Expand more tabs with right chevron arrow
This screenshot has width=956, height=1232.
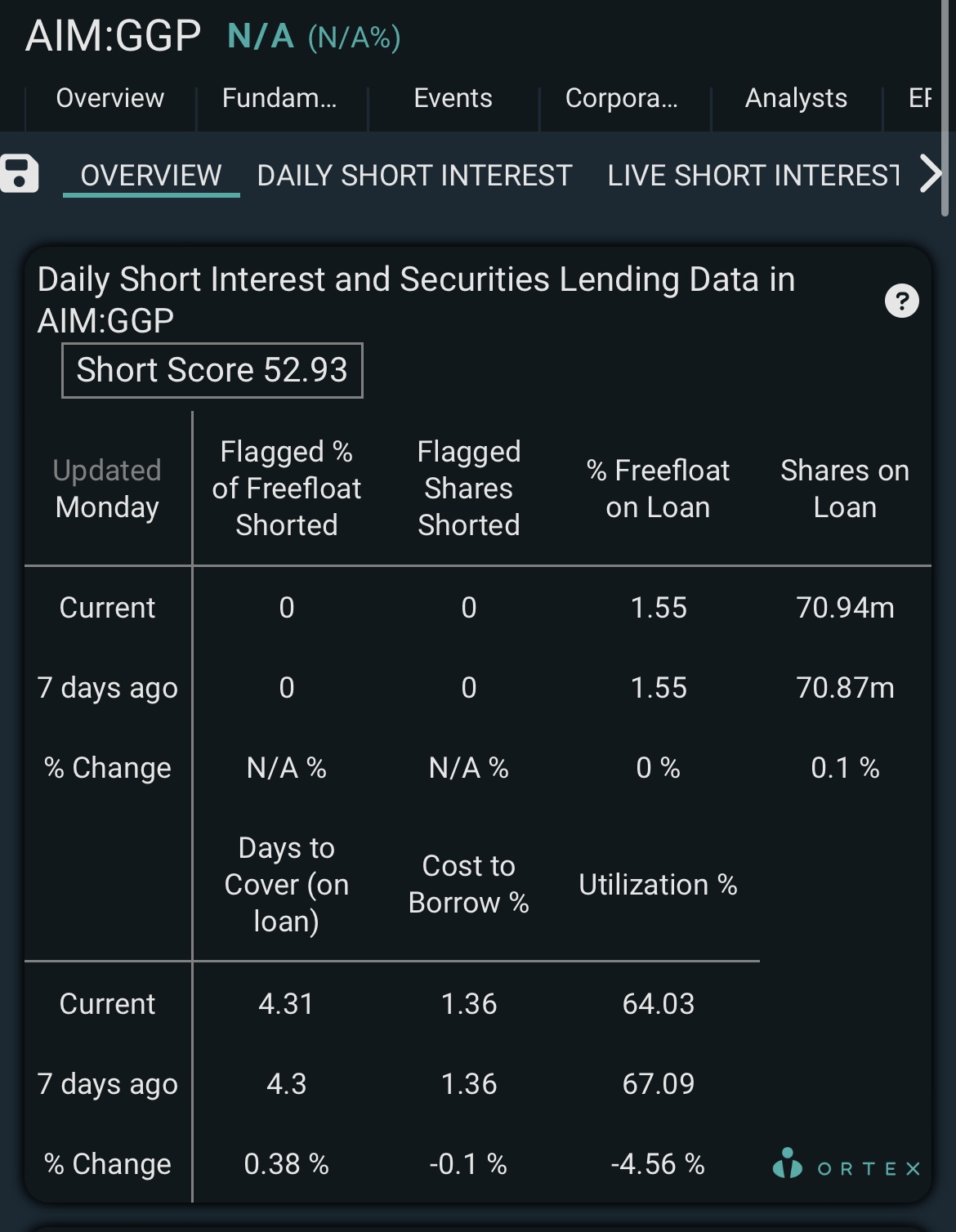point(930,173)
